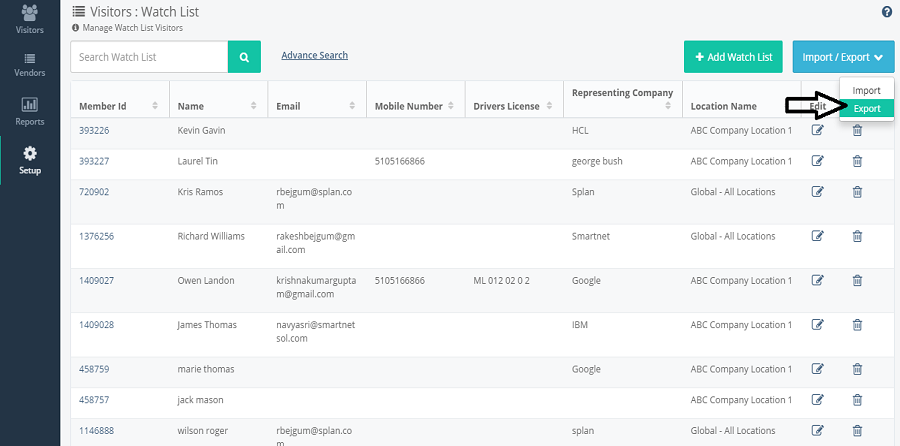Viewport: 900px width, 446px height.
Task: Open the Import / Export dropdown
Action: click(x=843, y=57)
